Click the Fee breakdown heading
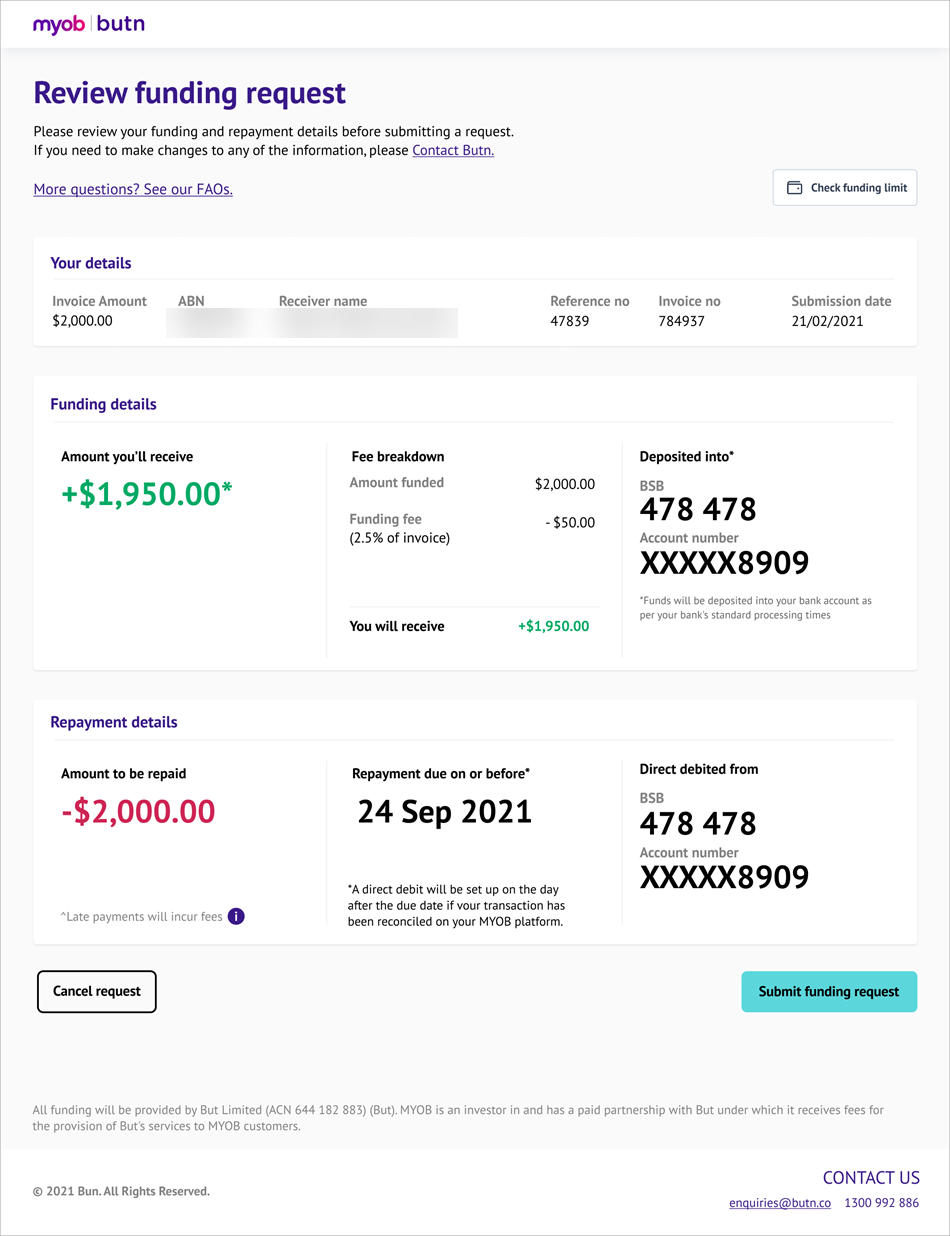The height and width of the screenshot is (1236, 950). click(x=398, y=456)
